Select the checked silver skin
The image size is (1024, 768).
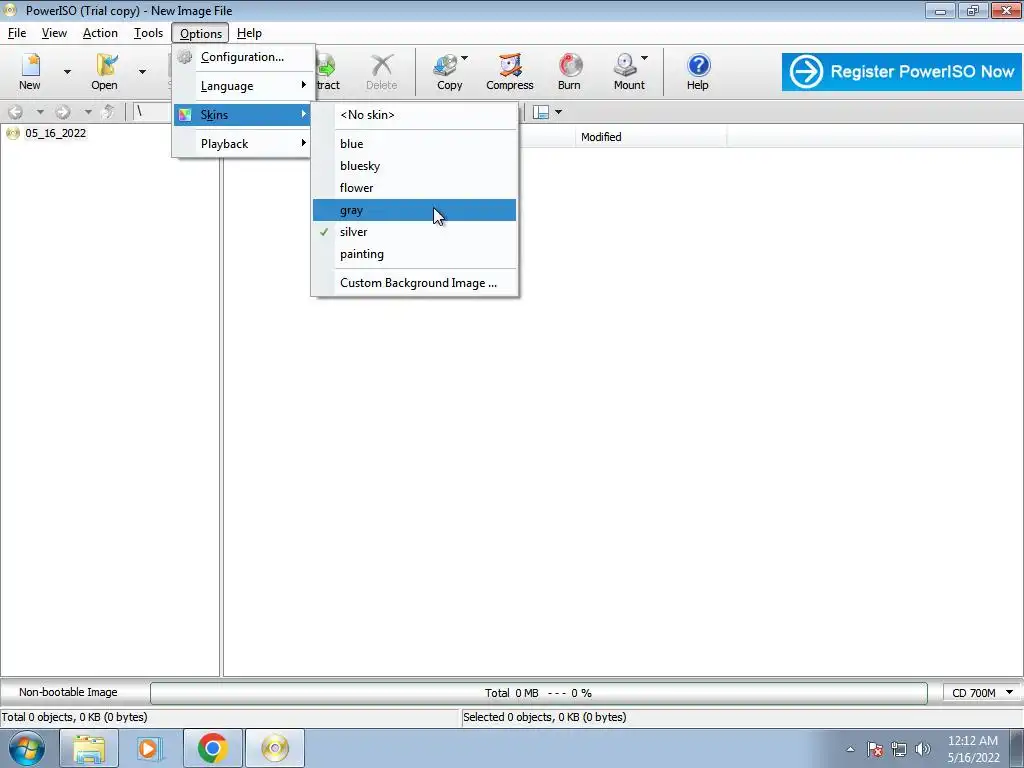(x=415, y=232)
